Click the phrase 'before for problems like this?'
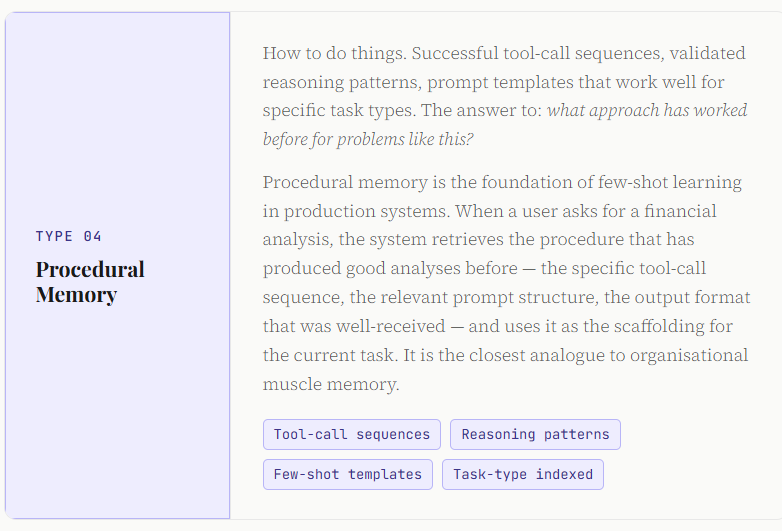782x531 pixels. point(368,139)
